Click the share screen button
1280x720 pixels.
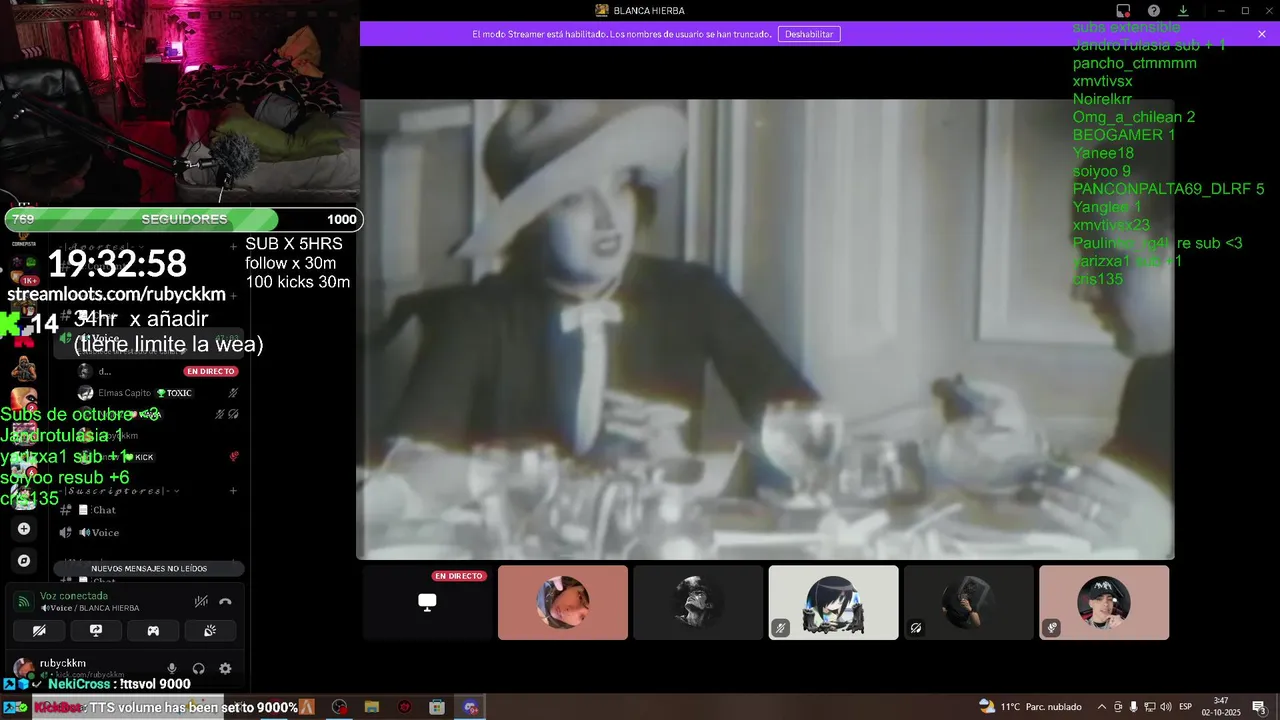pos(96,631)
